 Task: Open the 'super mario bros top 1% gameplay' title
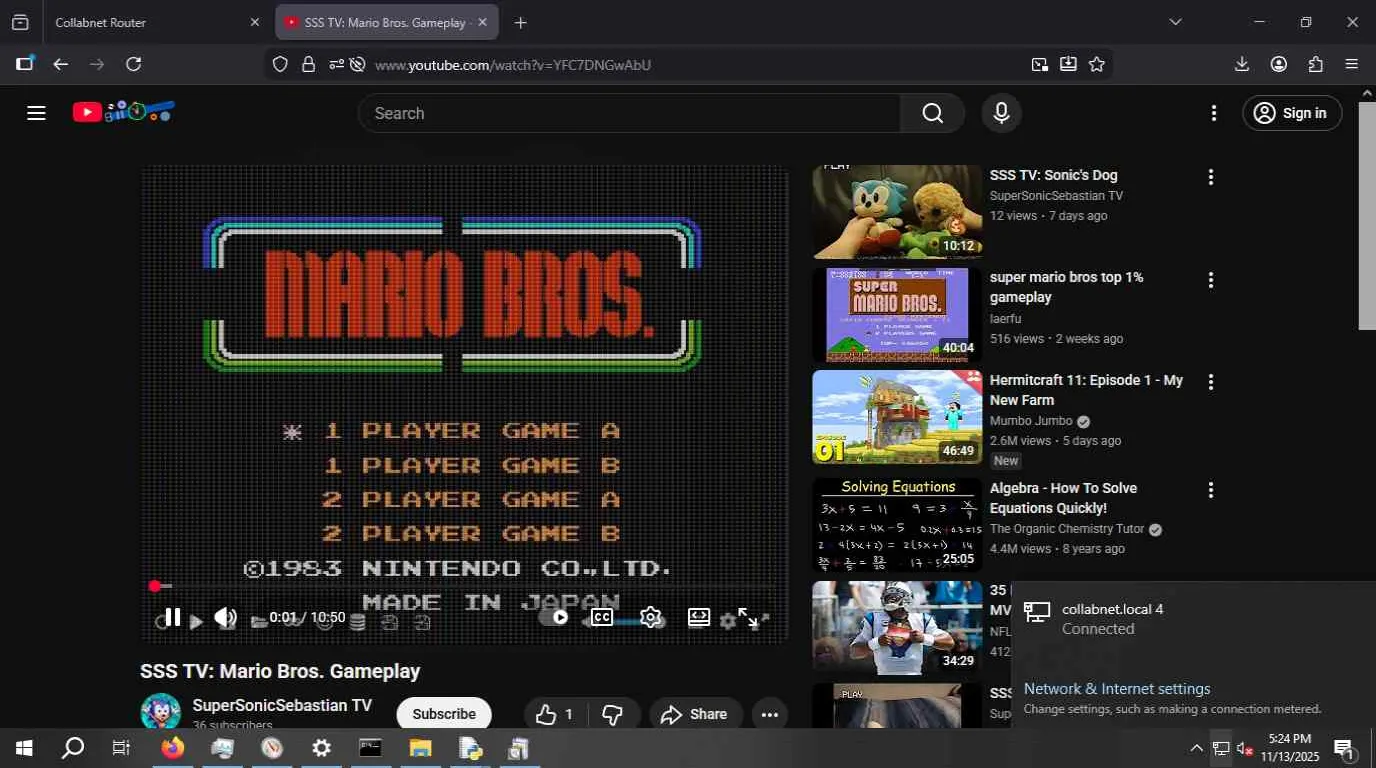[1066, 287]
